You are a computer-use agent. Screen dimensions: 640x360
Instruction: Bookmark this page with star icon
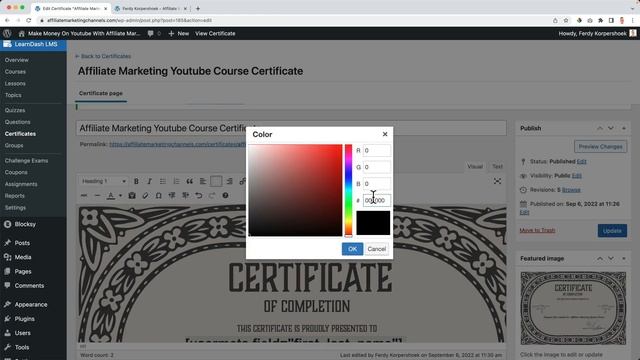[x=566, y=20]
